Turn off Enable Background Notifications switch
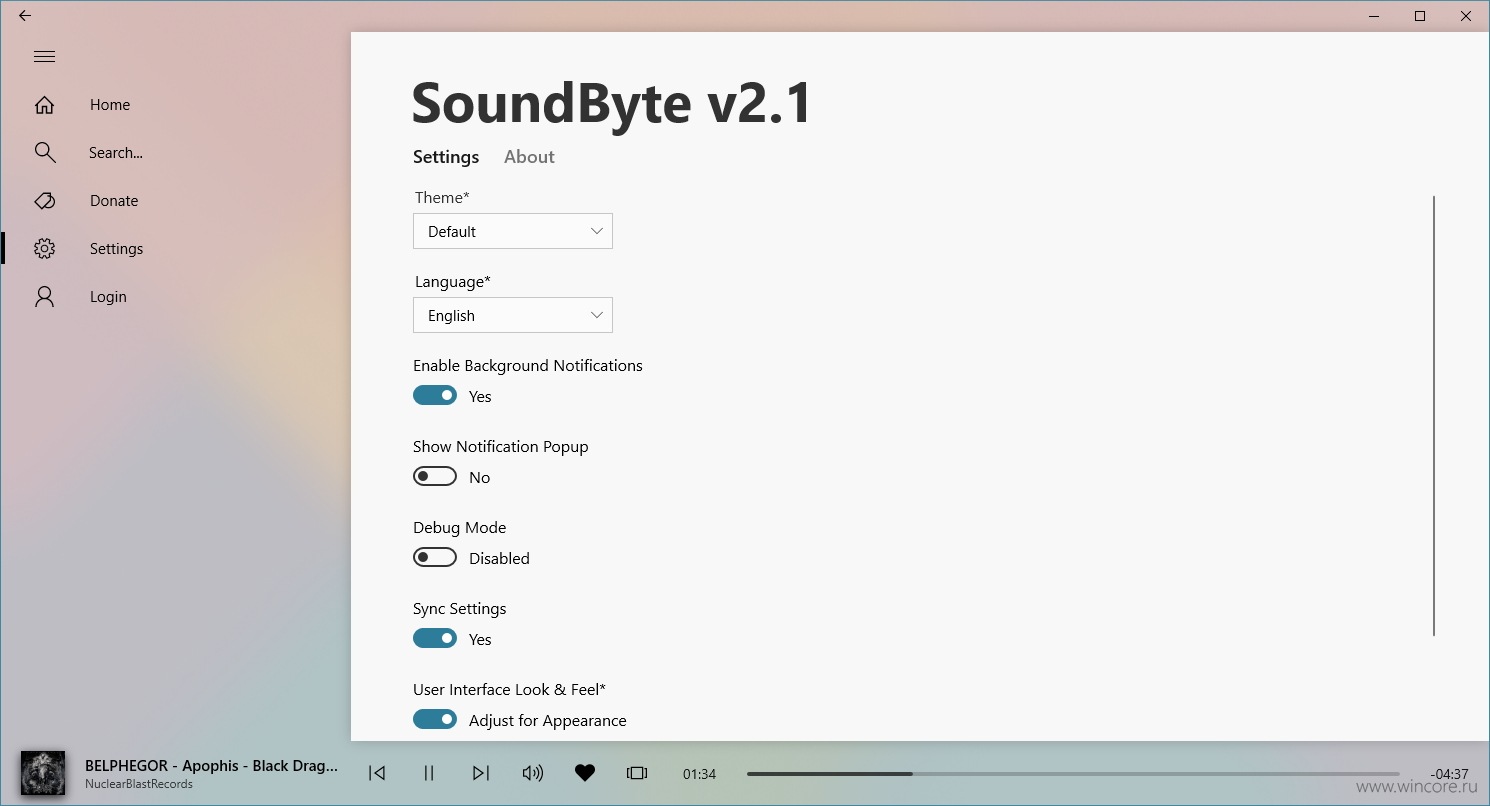Screen dimensions: 1490x806 pos(435,395)
